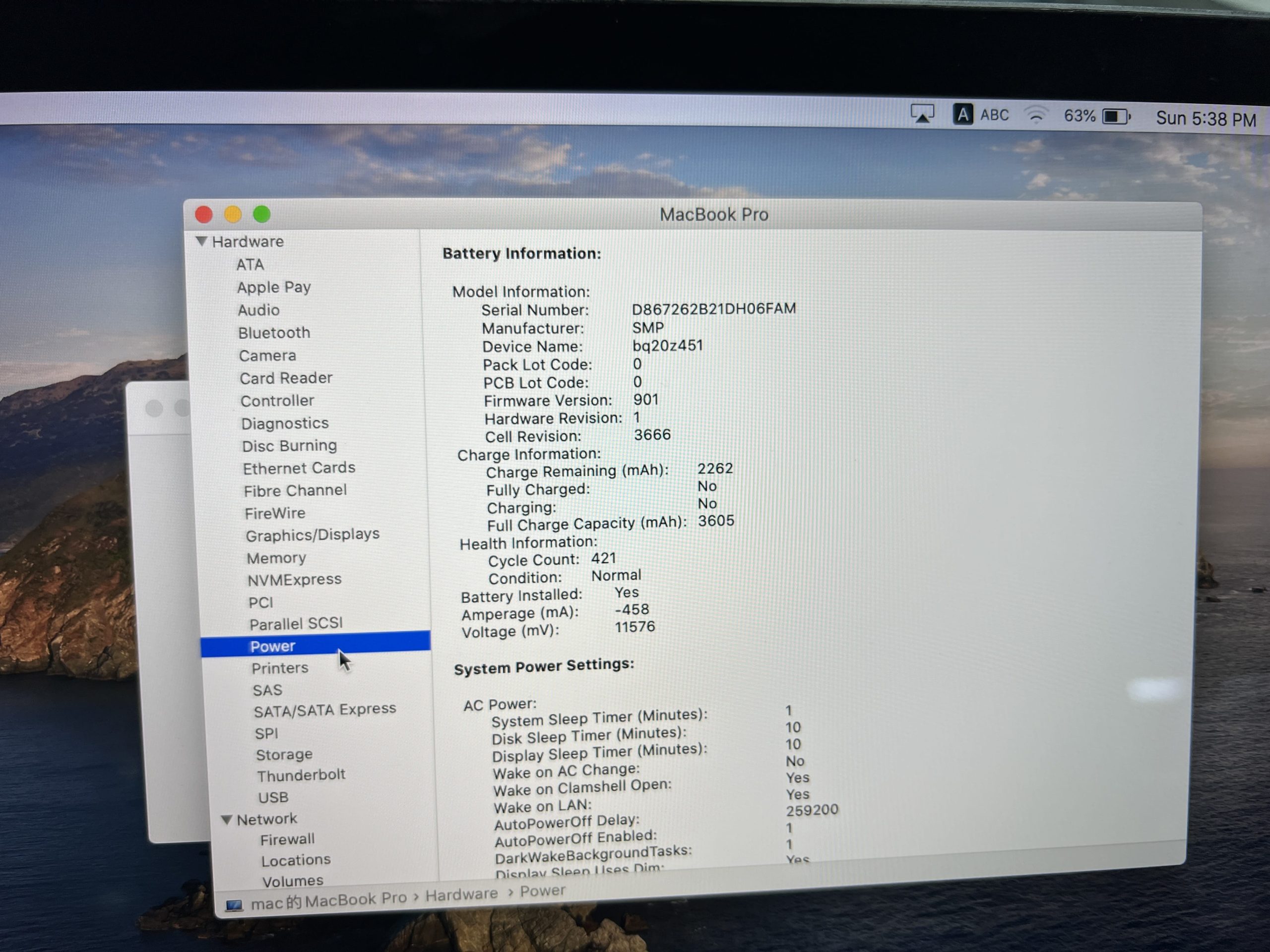Click the Voltage value 11576
This screenshot has width=1270, height=952.
(635, 627)
